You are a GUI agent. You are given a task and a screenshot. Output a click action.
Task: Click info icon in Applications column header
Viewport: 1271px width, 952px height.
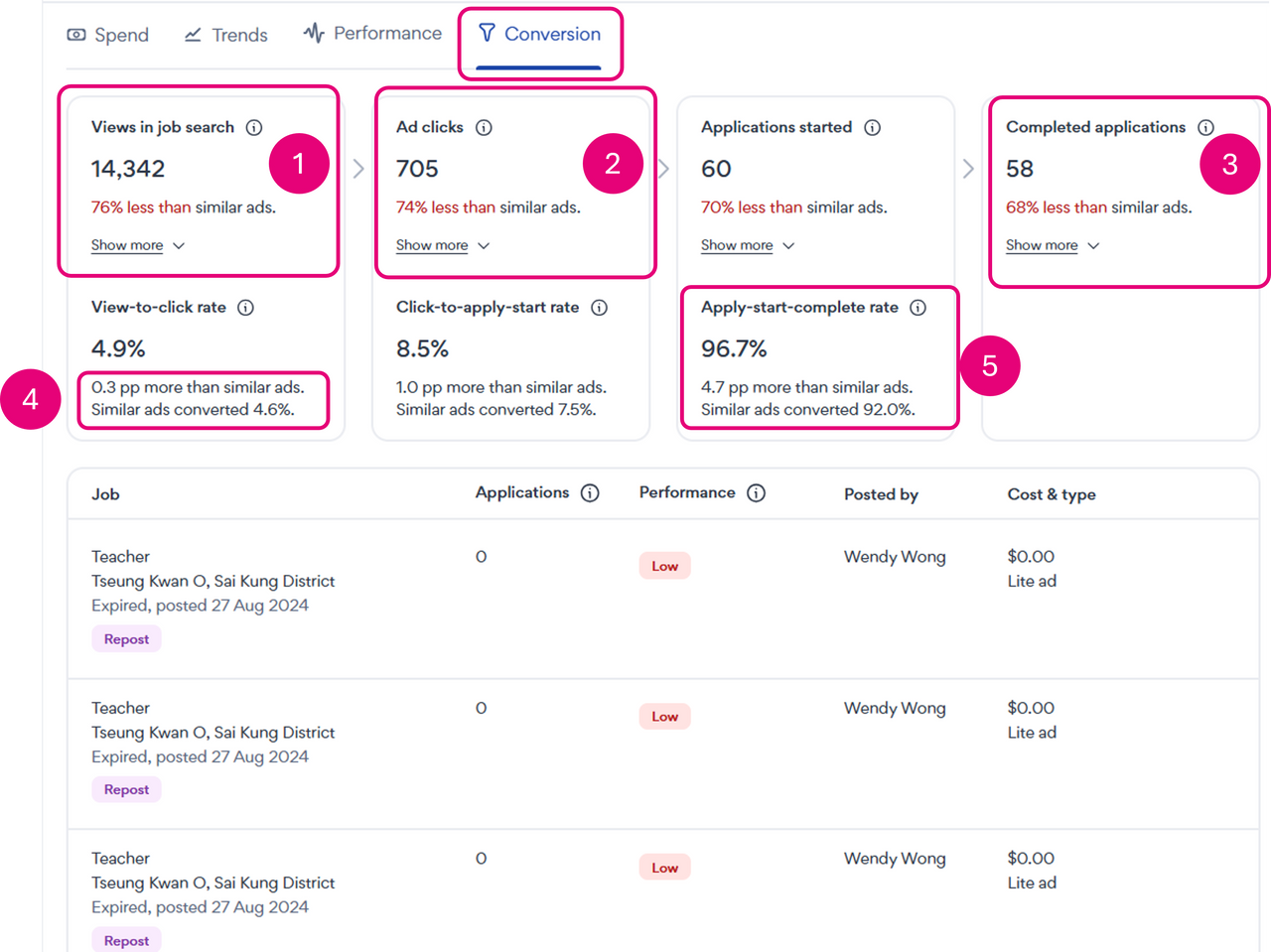pyautogui.click(x=590, y=493)
